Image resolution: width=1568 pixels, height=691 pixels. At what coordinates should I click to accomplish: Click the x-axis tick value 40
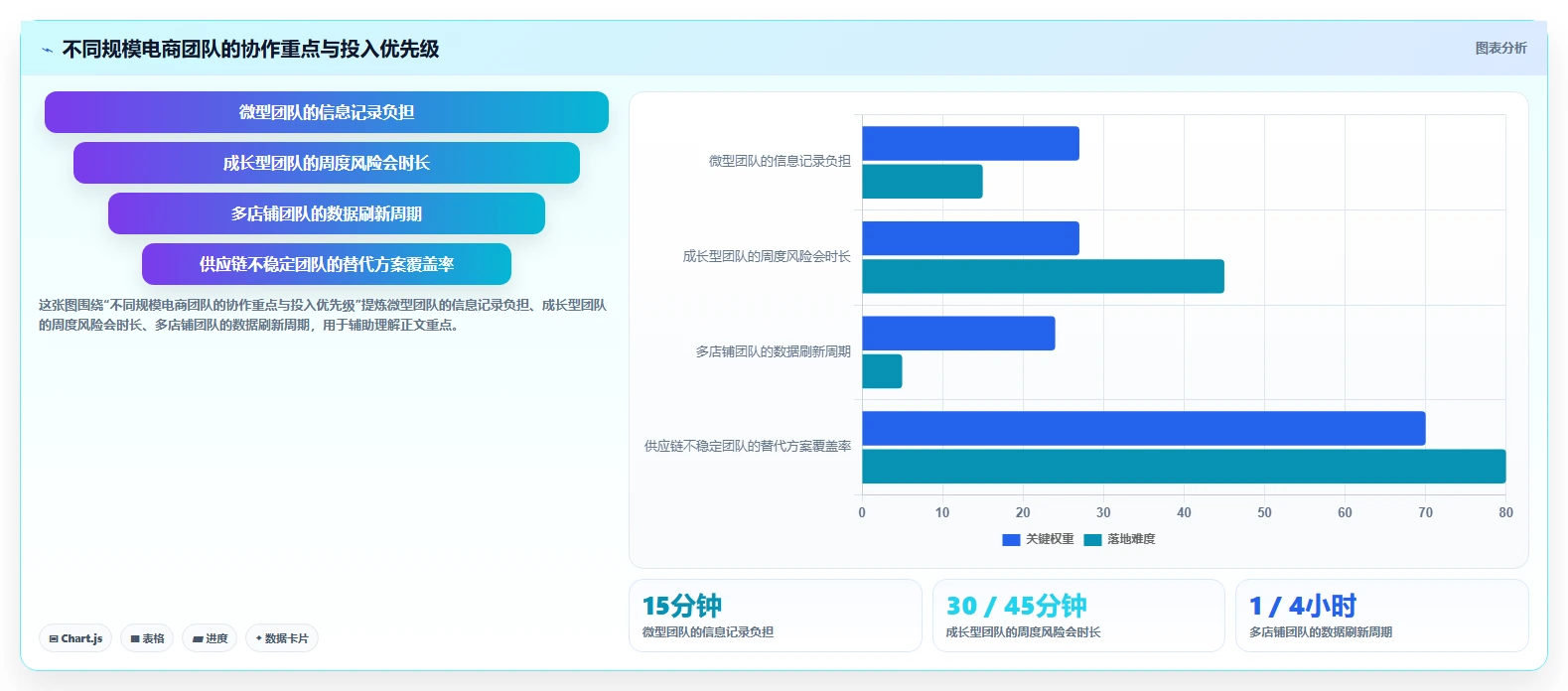(x=1184, y=512)
